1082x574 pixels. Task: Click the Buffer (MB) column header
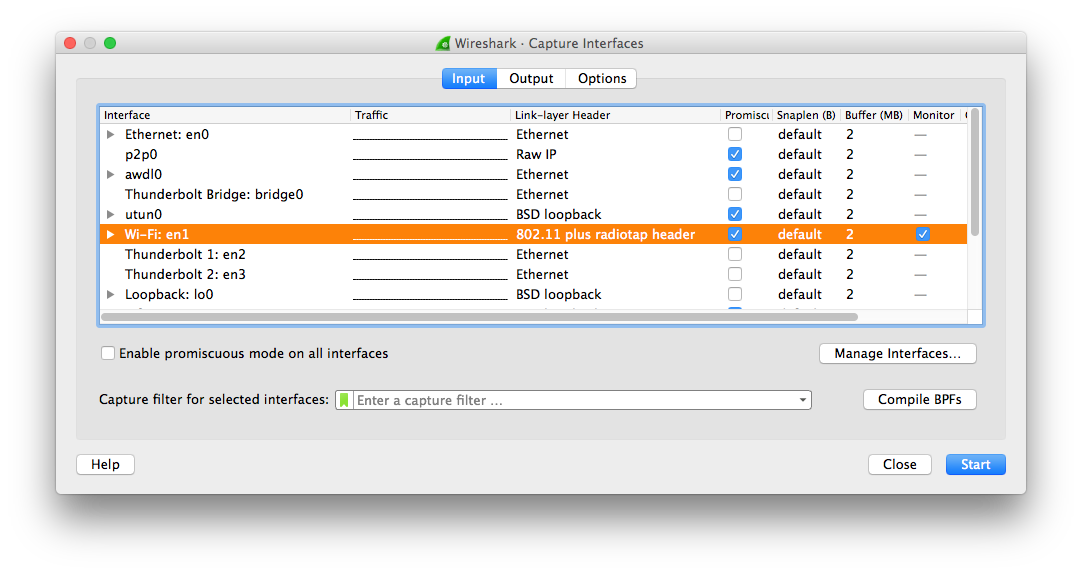pyautogui.click(x=874, y=115)
